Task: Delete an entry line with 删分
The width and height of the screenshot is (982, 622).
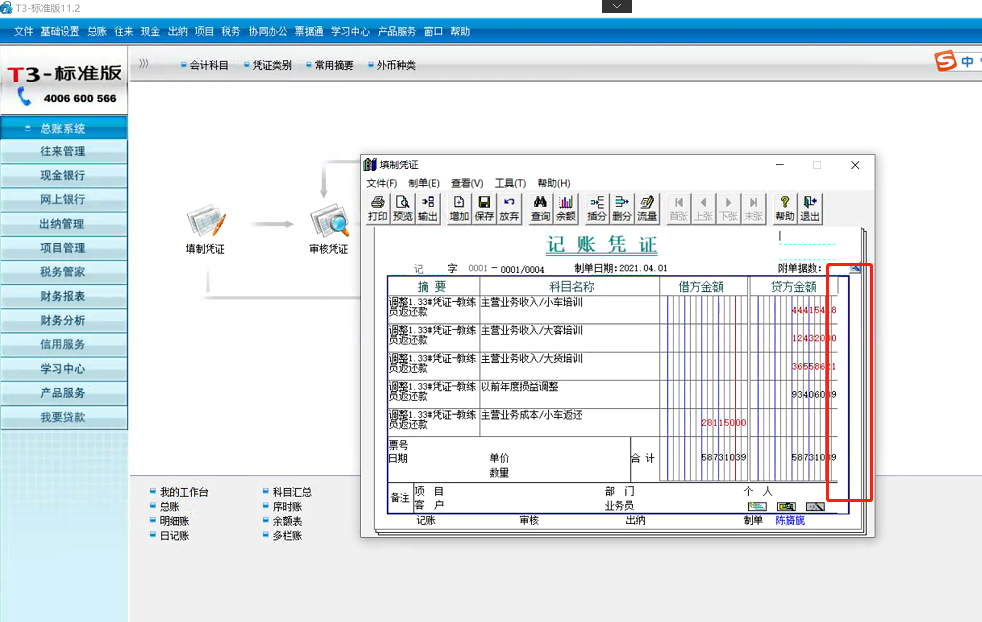Action: click(622, 209)
